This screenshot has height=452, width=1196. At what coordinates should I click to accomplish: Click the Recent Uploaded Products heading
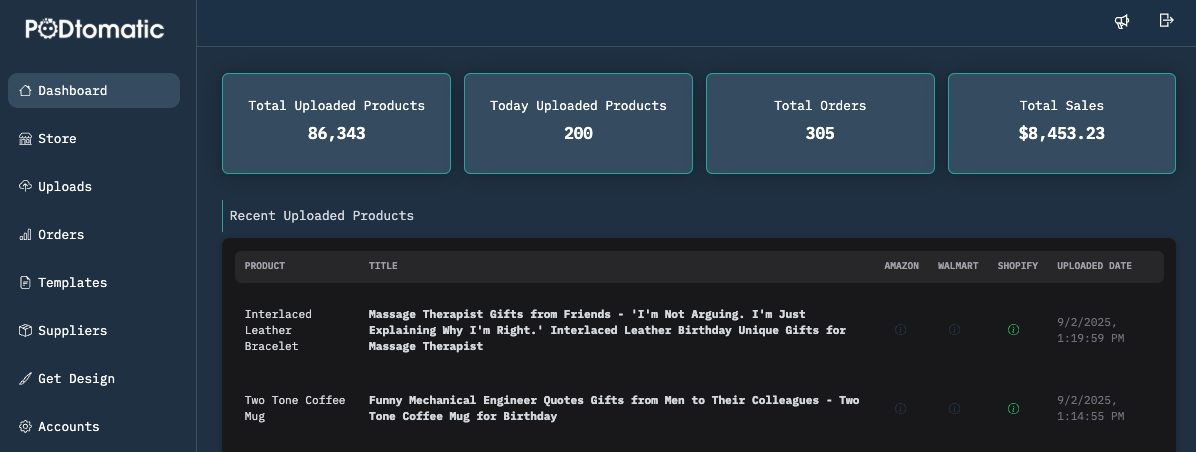[x=322, y=216]
